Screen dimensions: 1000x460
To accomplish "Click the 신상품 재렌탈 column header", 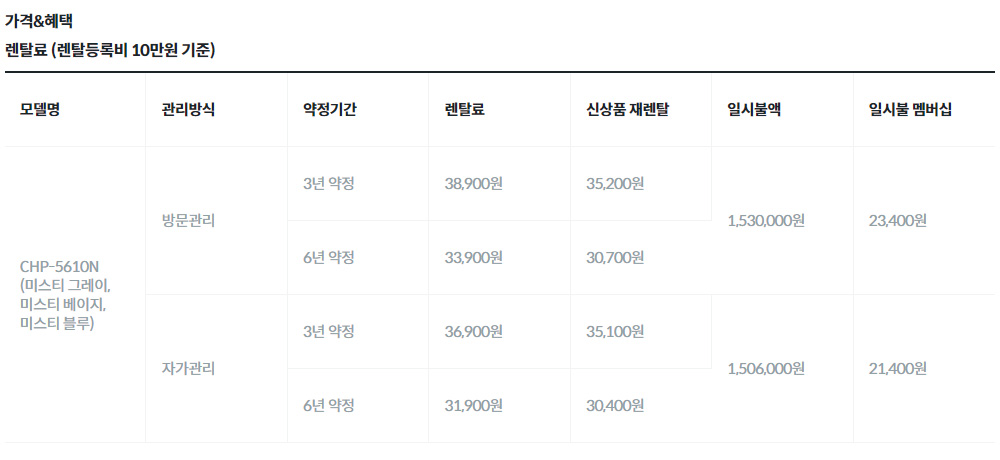I will 628,110.
